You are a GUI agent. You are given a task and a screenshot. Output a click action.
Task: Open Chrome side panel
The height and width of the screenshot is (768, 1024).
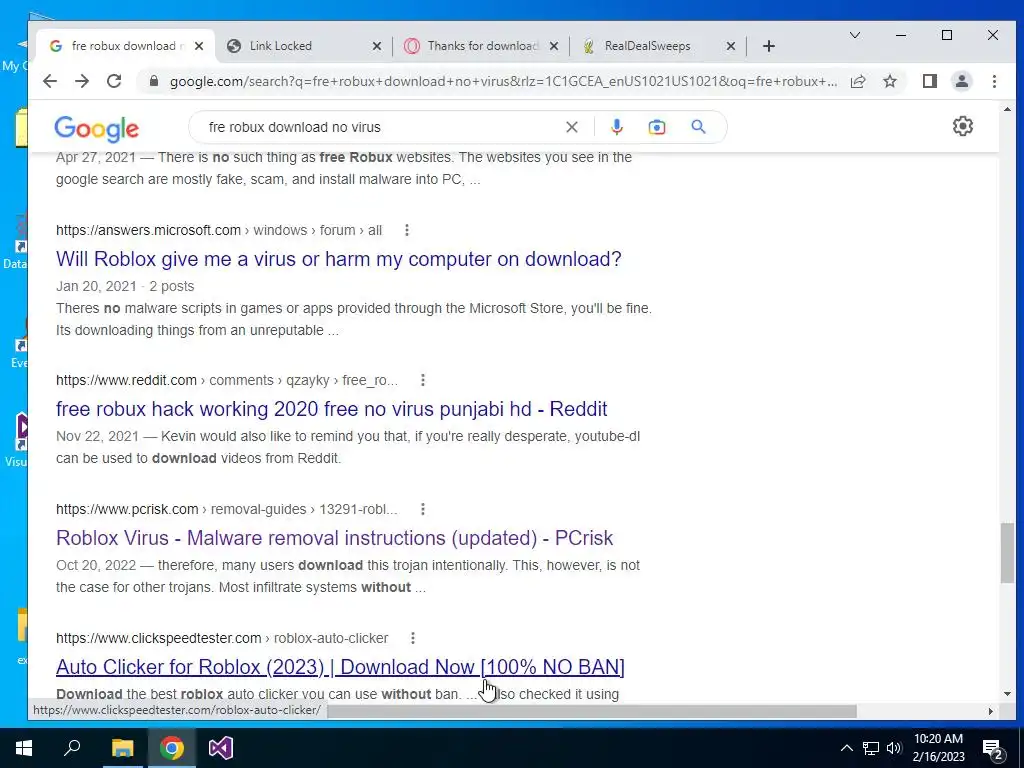930,81
